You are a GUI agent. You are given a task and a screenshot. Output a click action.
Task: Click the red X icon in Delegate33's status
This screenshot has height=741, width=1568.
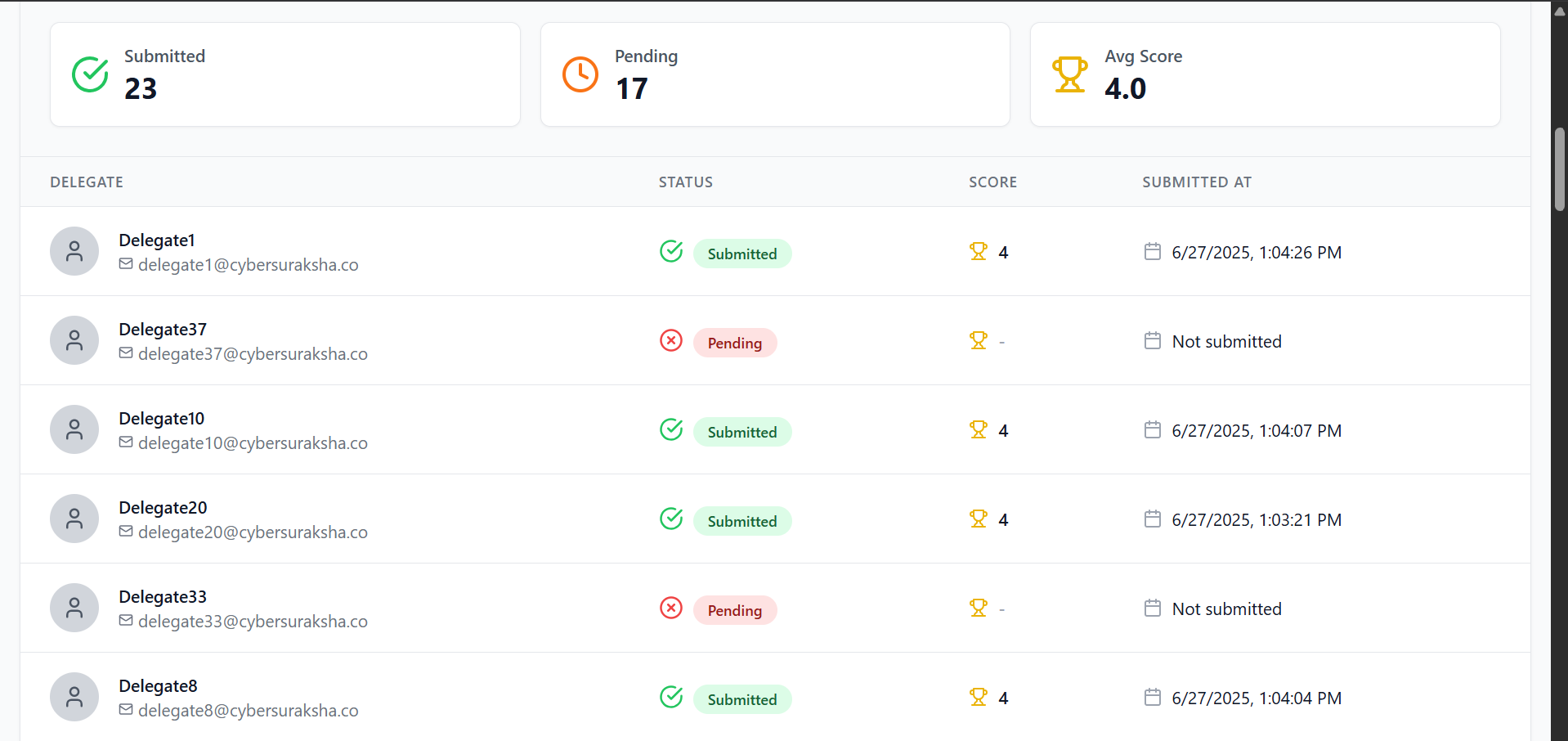(671, 608)
